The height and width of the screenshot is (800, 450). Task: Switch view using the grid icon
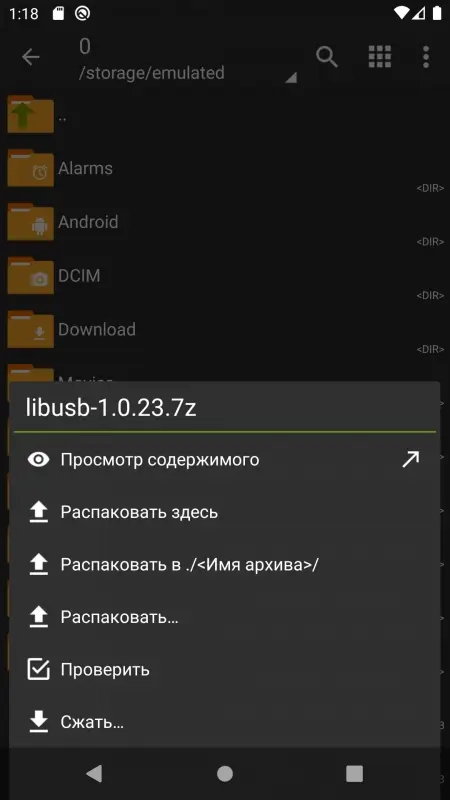380,57
